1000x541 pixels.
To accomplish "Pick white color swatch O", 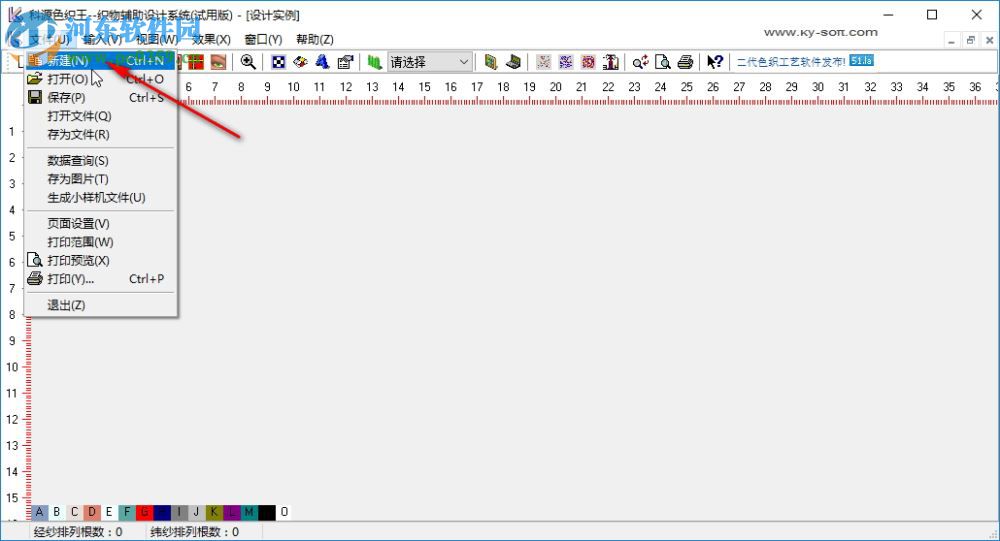I will point(284,512).
